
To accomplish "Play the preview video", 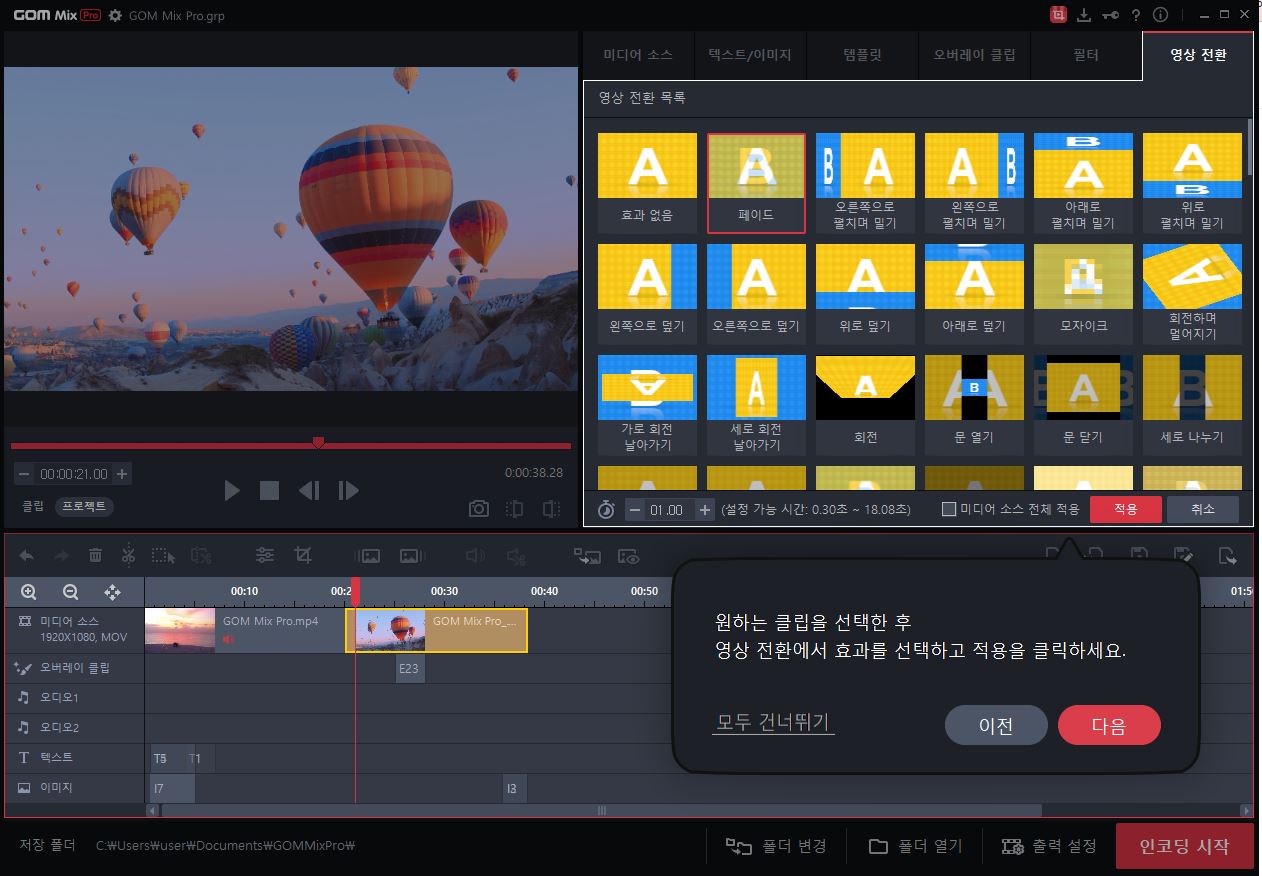I will point(232,490).
